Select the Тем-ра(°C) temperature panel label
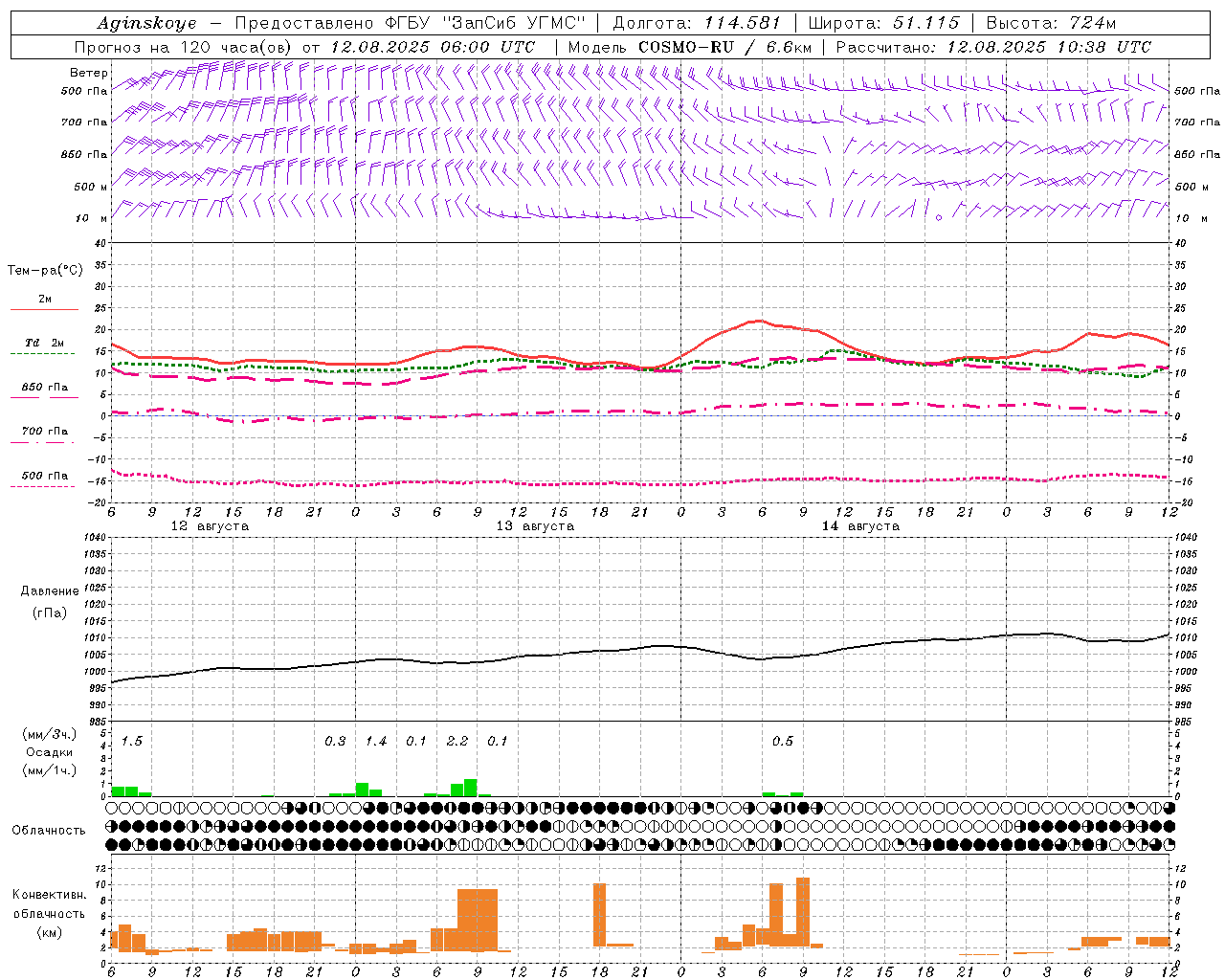Screen dimensions: 1225x980 pos(45,271)
